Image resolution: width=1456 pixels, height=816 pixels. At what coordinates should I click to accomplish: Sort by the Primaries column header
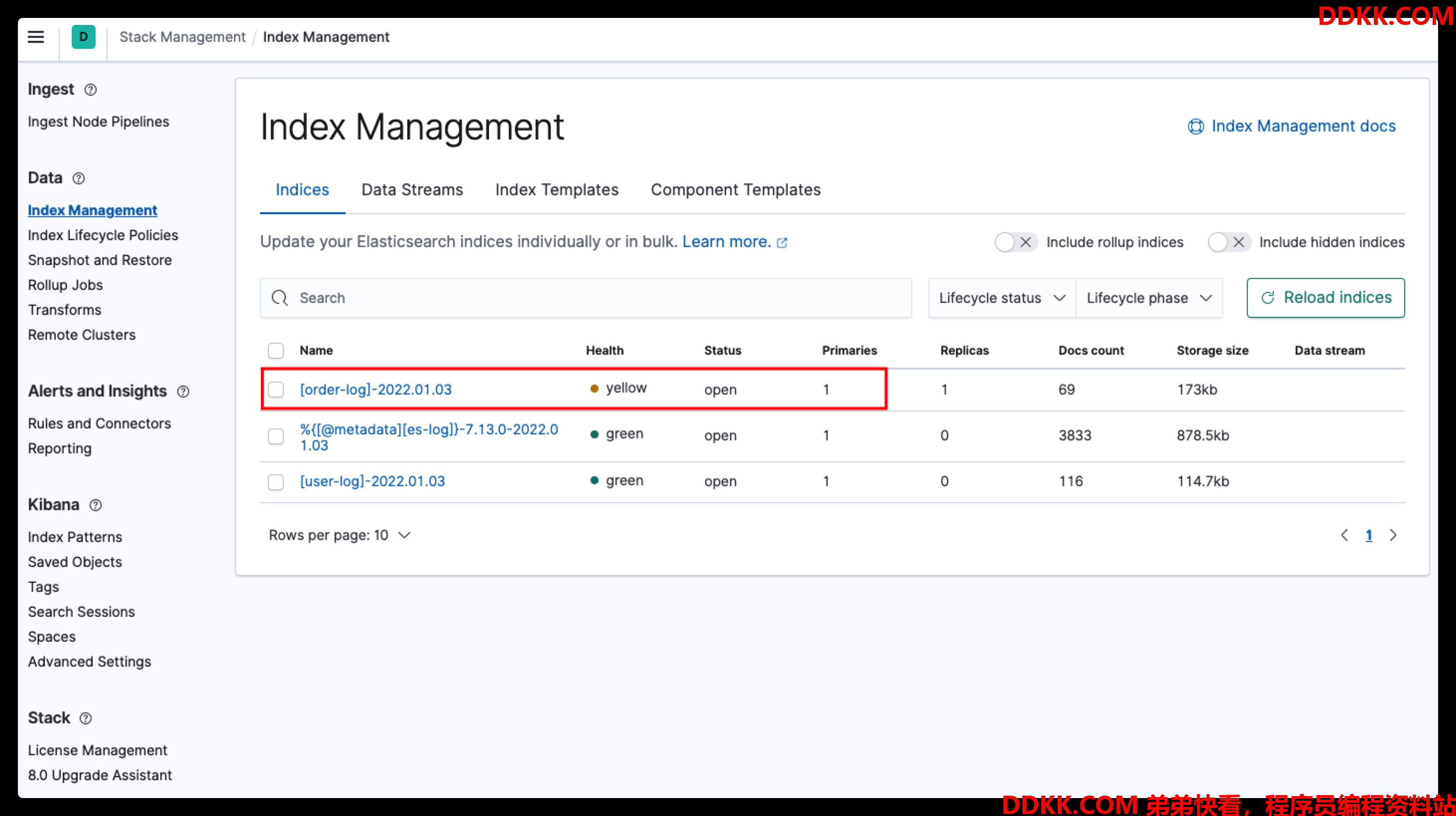click(x=849, y=351)
